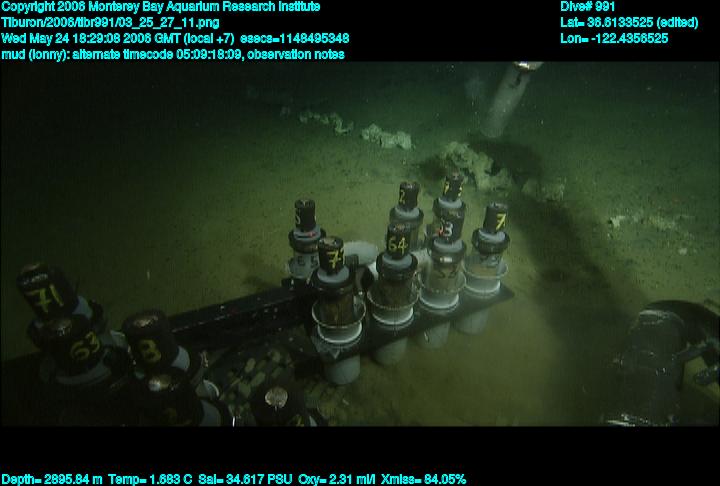Click the mud (lonny) alternate timecode annotation
The width and height of the screenshot is (720, 486).
tap(173, 55)
